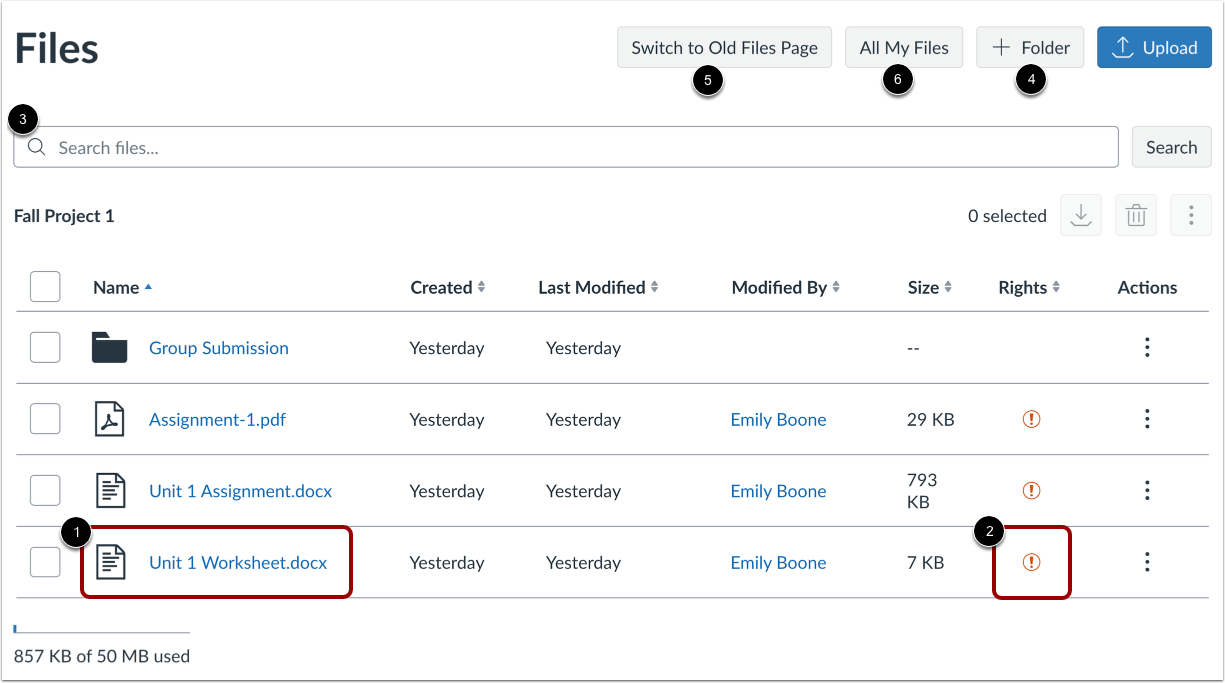
Task: Open the toolbar overflow kebab menu beside the trash icon
Action: (x=1190, y=215)
